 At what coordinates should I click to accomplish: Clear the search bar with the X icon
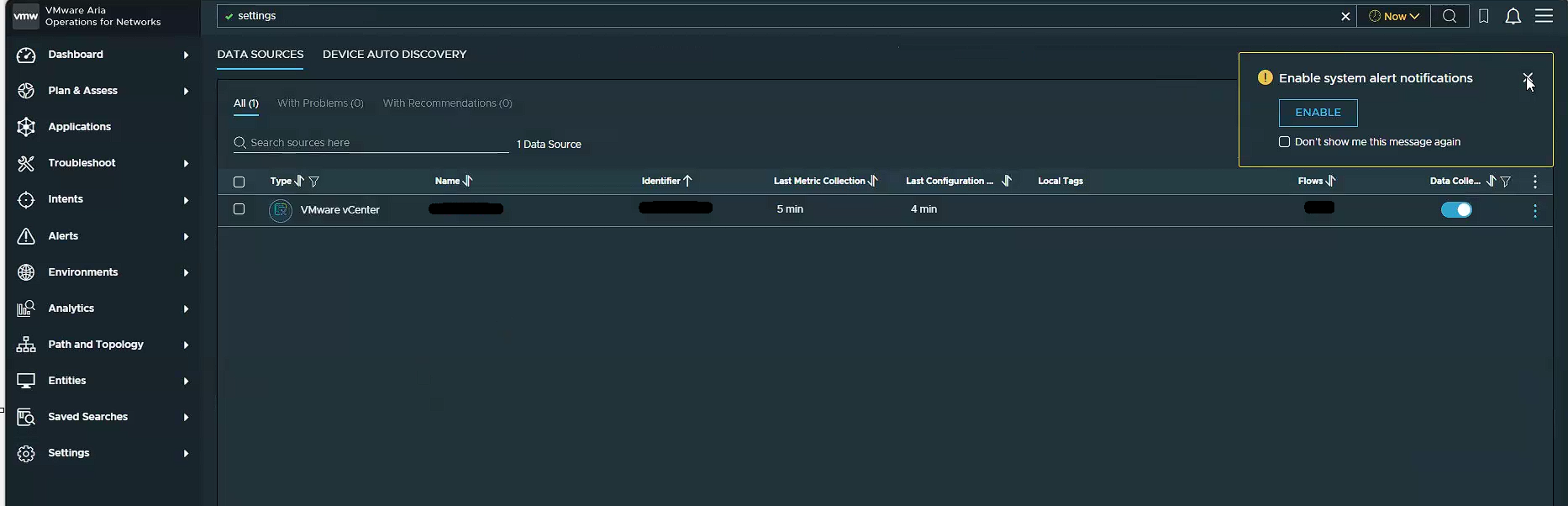[x=1345, y=16]
